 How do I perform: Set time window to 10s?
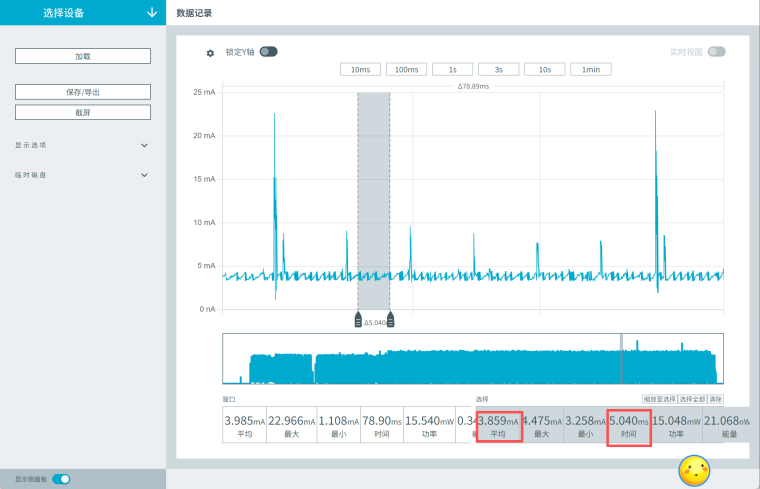pyautogui.click(x=544, y=69)
